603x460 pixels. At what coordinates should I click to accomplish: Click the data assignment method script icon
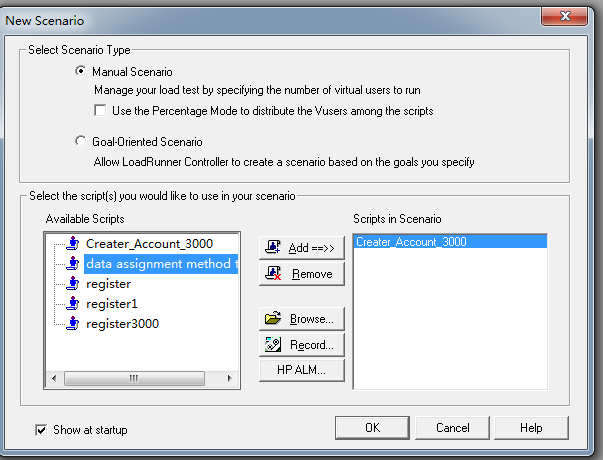click(72, 263)
